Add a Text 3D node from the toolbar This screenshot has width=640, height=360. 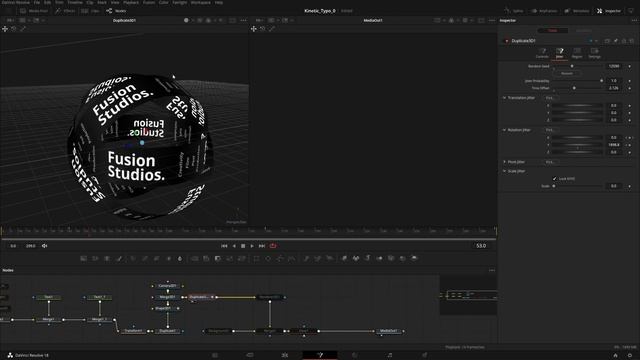point(368,258)
